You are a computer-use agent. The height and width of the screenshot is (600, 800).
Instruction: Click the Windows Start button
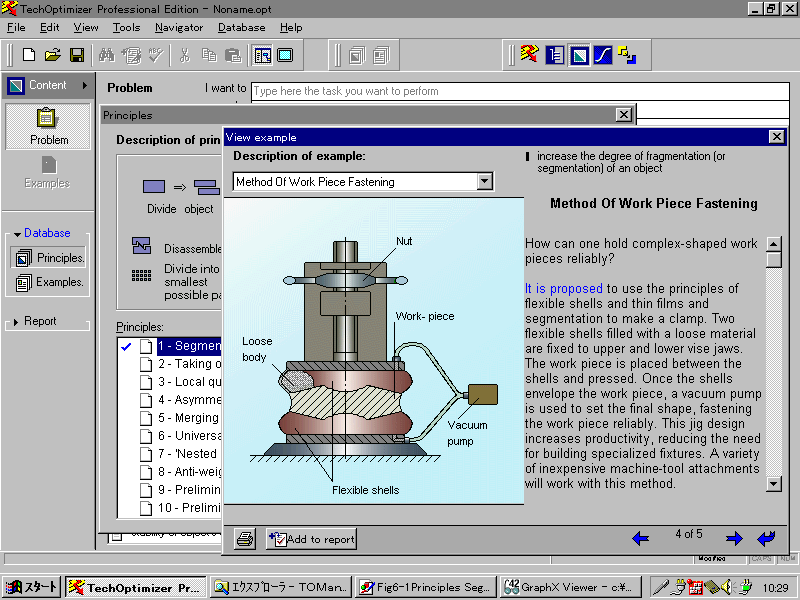[x=32, y=587]
